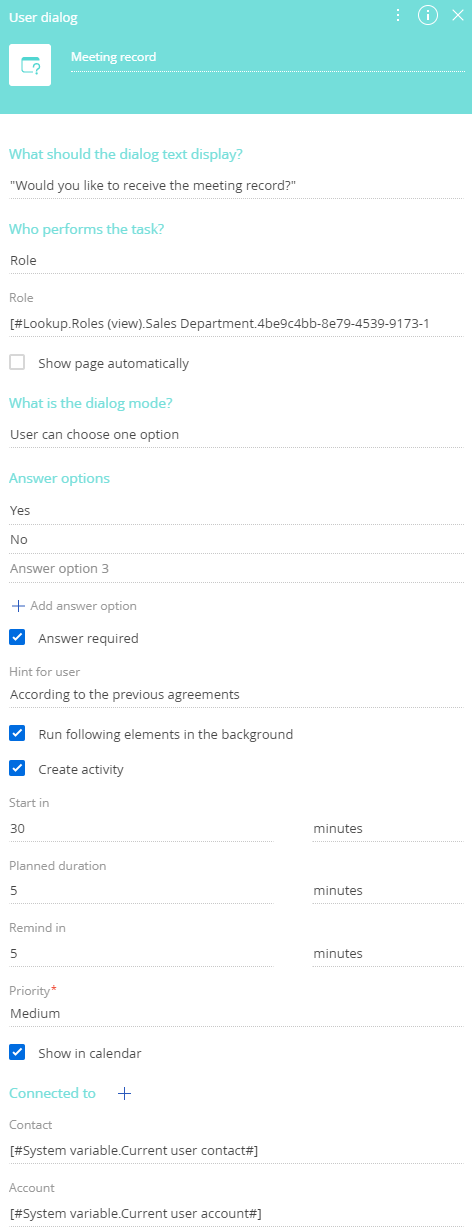Open the three-dot actions menu
Image resolution: width=472 pixels, height=1232 pixels.
(398, 15)
